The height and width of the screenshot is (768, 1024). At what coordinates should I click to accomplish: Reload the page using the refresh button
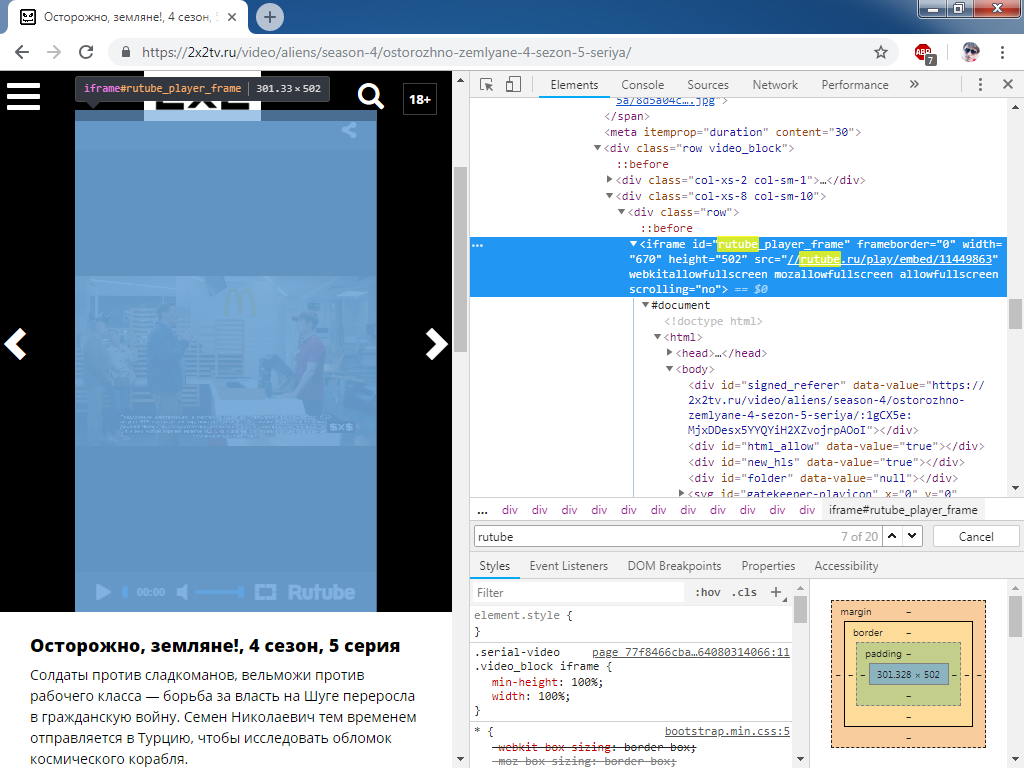pyautogui.click(x=86, y=52)
